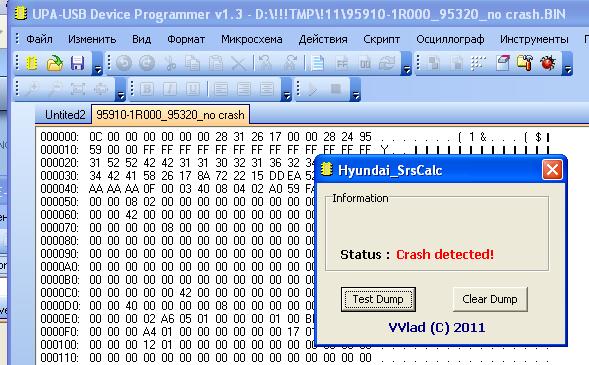
Task: Close the Hyundai_SrsCalc dialog
Action: [552, 170]
